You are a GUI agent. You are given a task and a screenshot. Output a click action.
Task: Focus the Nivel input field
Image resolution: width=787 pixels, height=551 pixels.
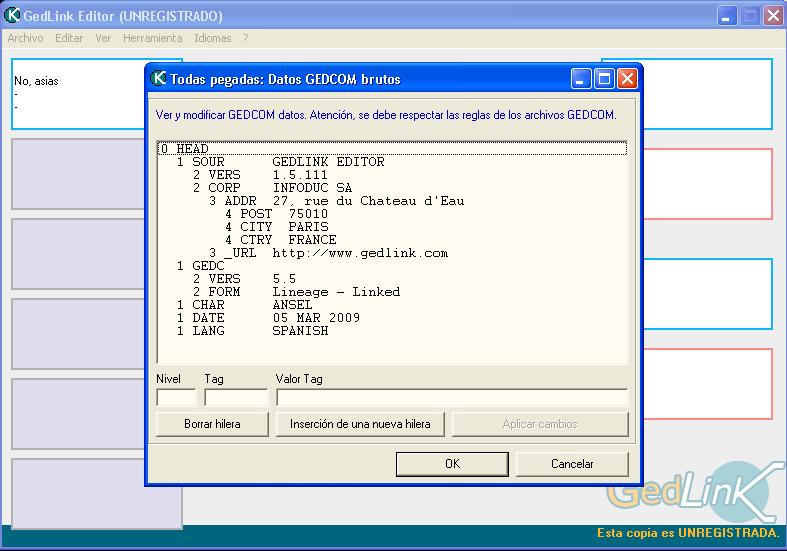176,397
